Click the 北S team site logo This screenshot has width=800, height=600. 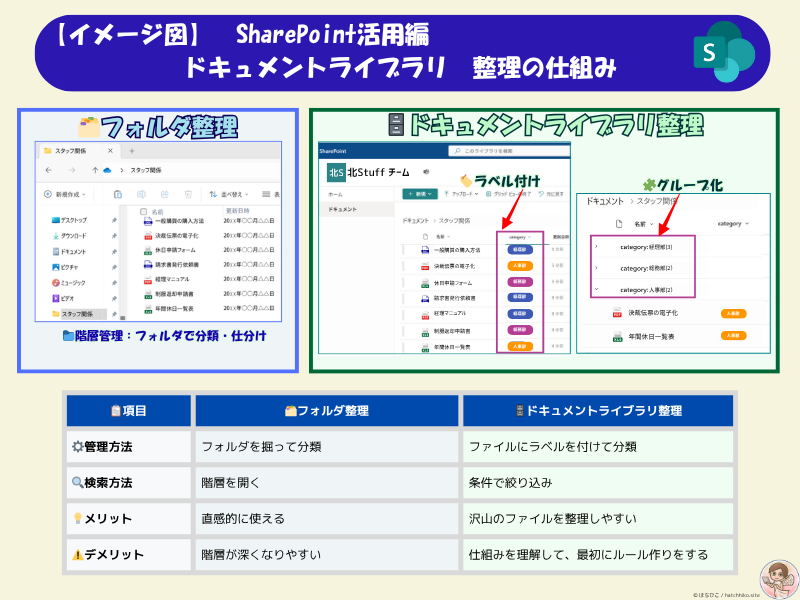coord(335,171)
